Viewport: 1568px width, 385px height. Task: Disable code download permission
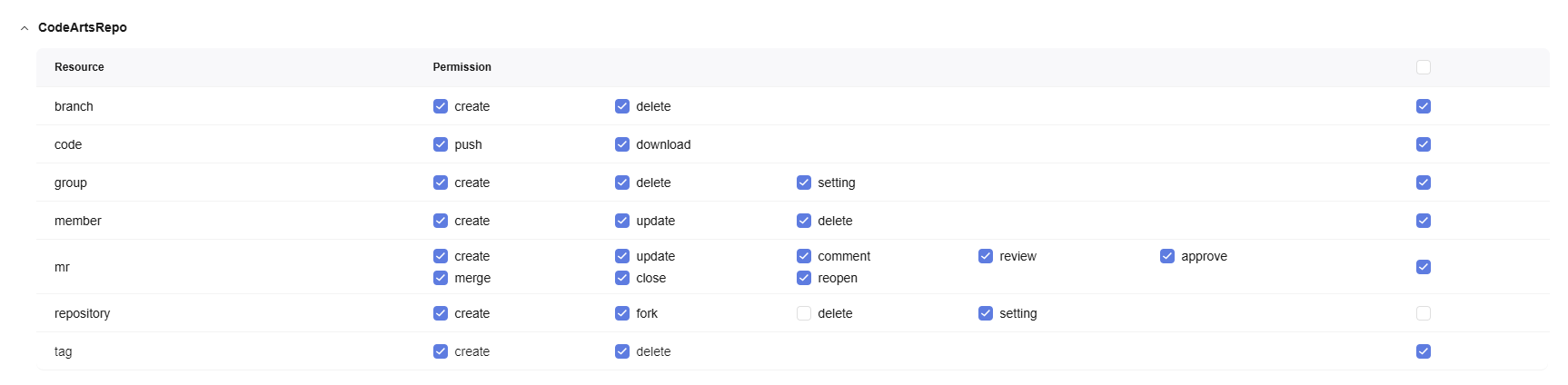coord(622,144)
